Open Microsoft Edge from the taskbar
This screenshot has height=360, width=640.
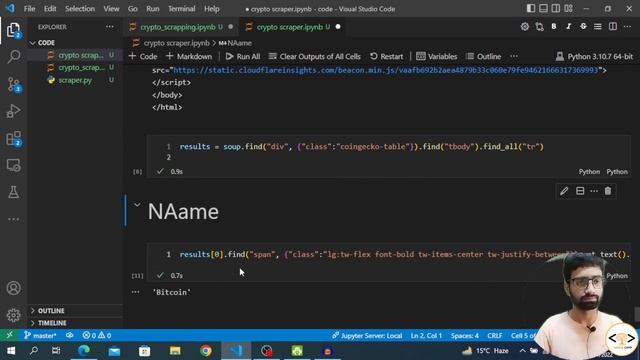click(84, 351)
